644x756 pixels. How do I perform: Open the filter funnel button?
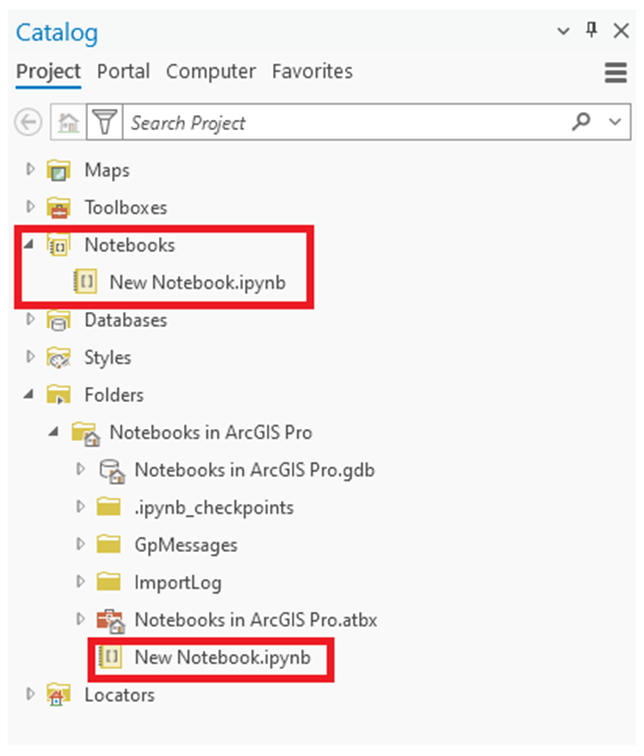point(105,122)
